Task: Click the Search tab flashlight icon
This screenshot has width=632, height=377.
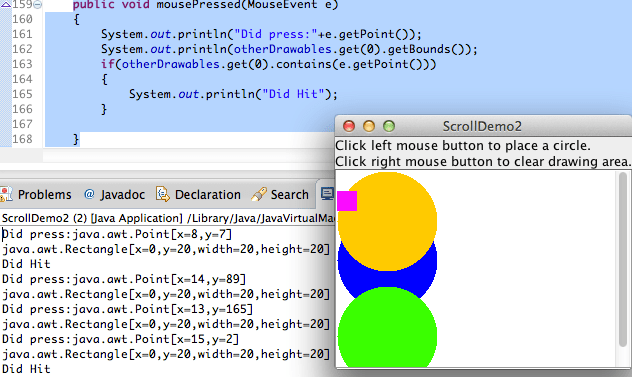Action: [258, 194]
